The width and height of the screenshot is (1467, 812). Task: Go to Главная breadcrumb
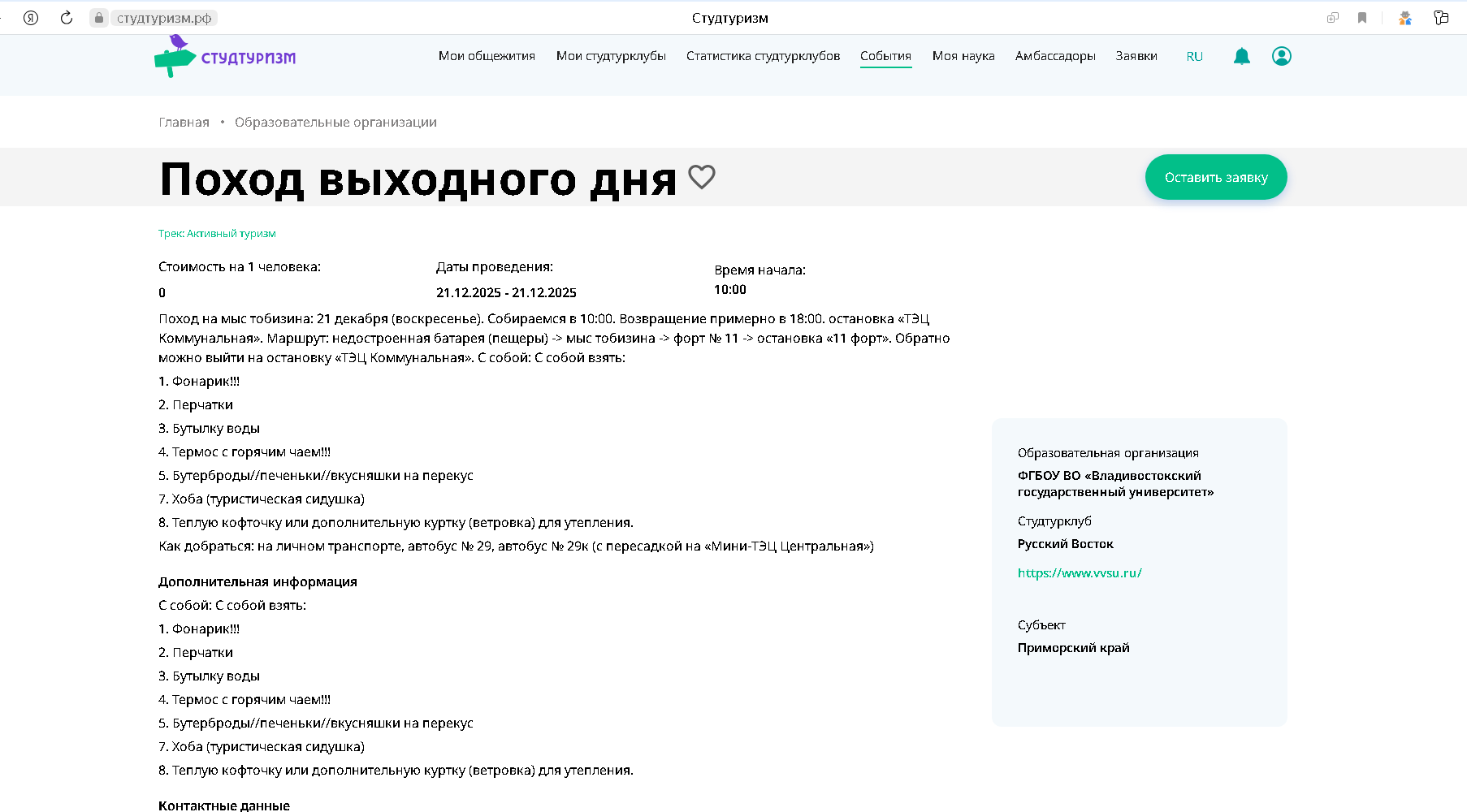pos(184,123)
